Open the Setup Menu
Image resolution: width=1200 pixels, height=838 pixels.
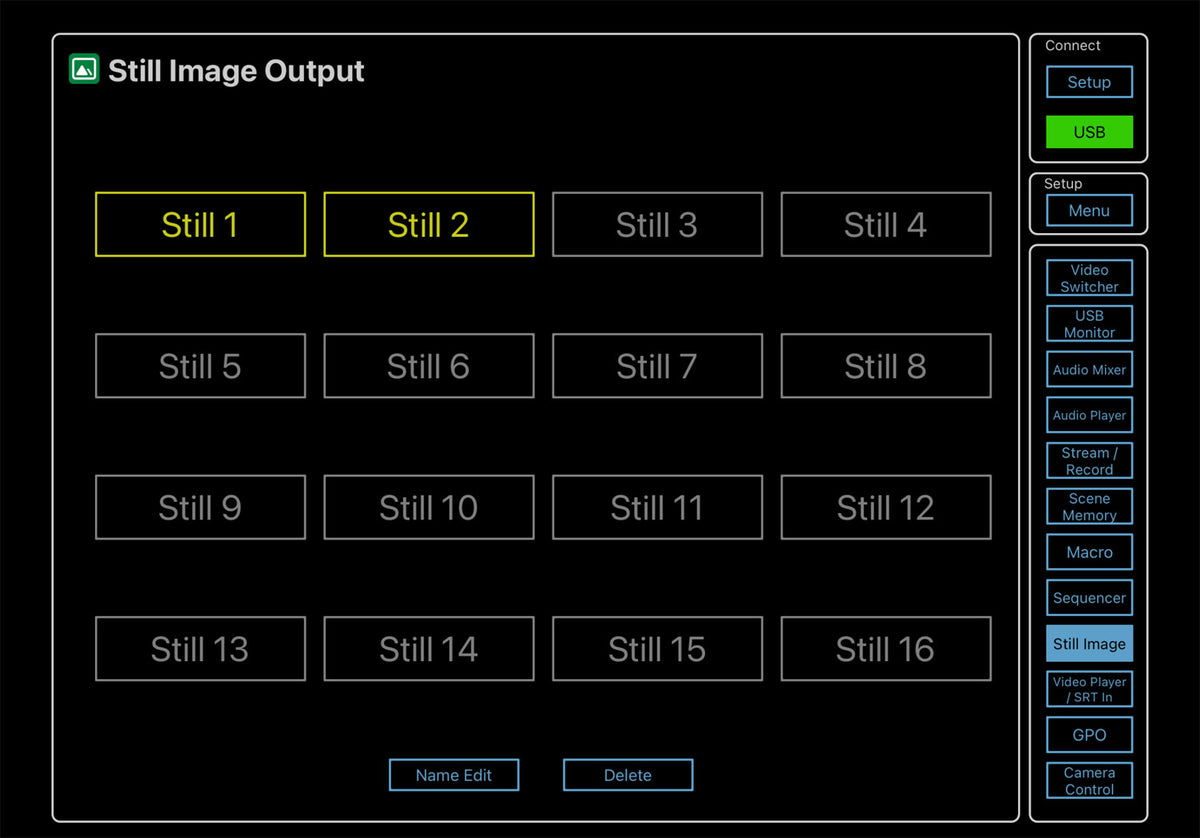(1089, 211)
